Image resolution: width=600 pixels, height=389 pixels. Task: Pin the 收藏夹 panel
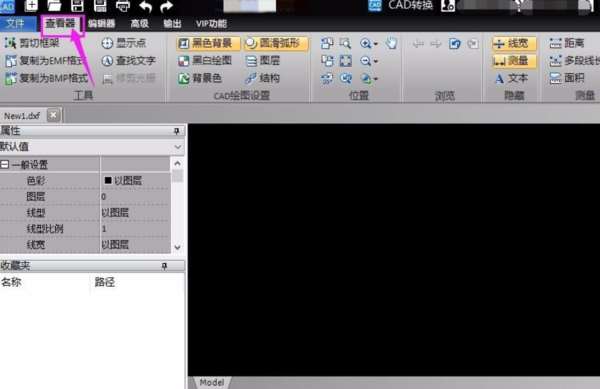tap(164, 266)
